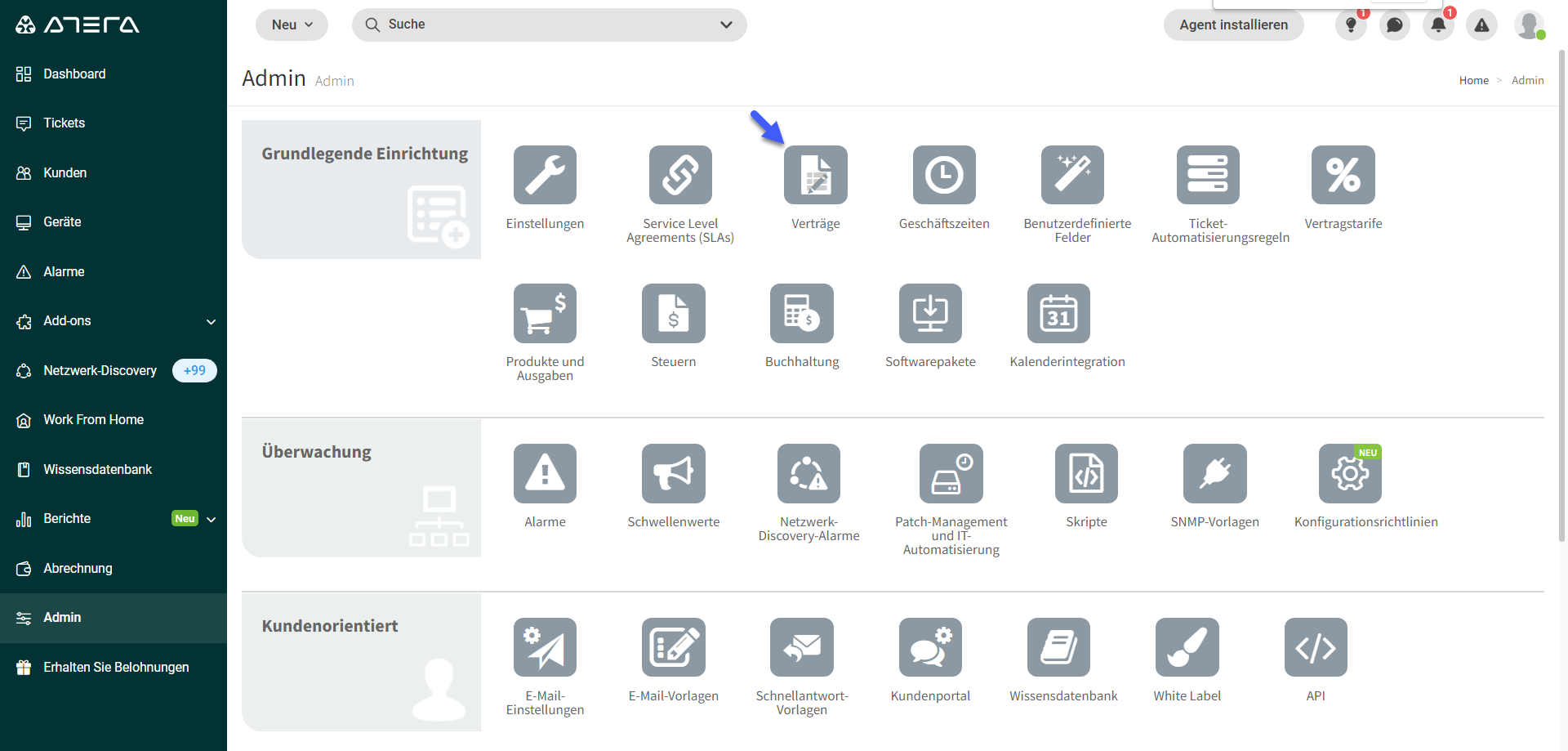1568x751 pixels.
Task: Open the Vertragstarife percent icon
Action: (x=1343, y=175)
